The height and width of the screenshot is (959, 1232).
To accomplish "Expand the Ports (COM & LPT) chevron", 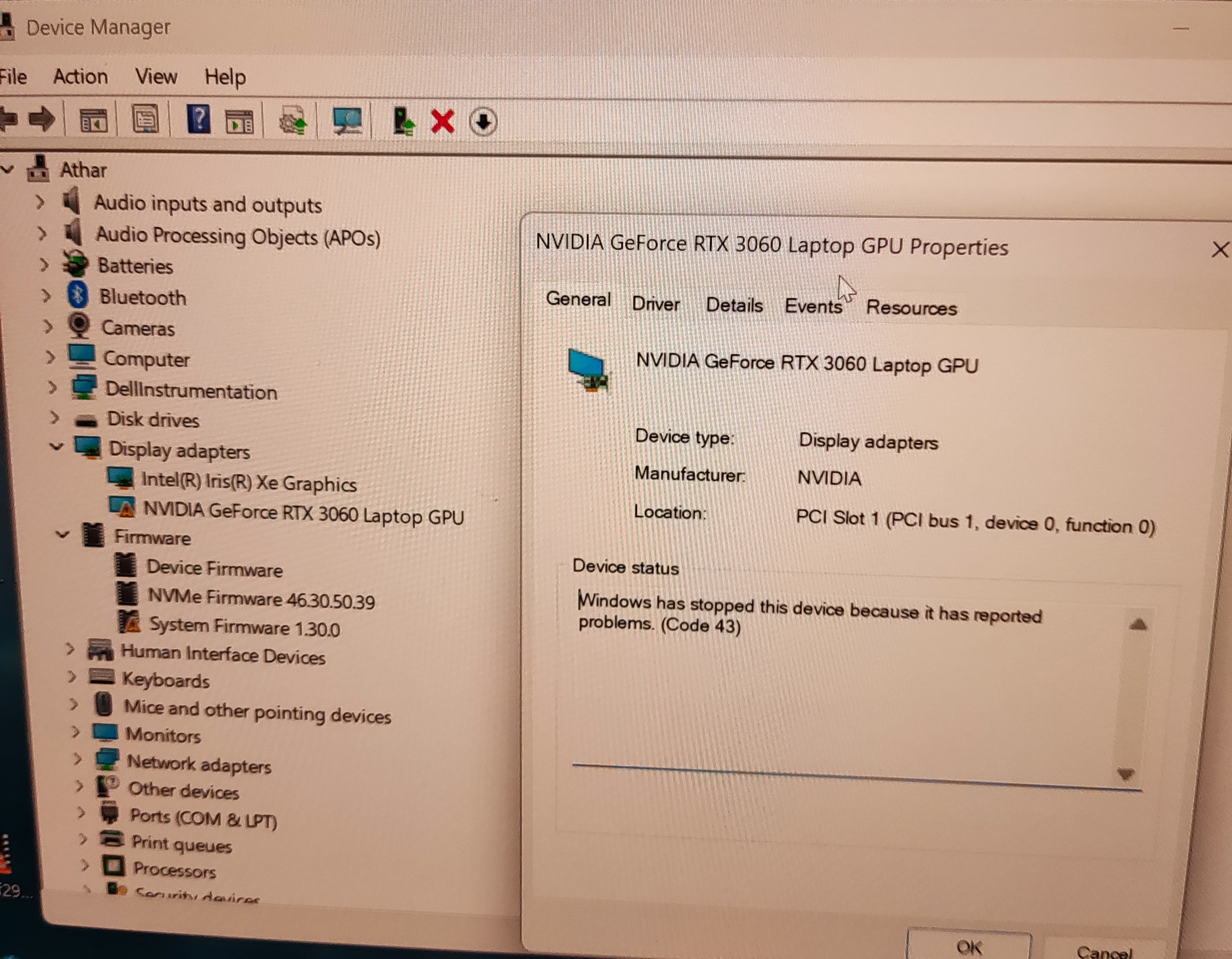I will [x=81, y=812].
